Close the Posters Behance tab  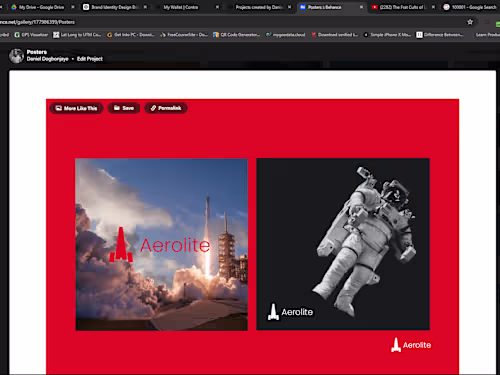[x=361, y=7]
